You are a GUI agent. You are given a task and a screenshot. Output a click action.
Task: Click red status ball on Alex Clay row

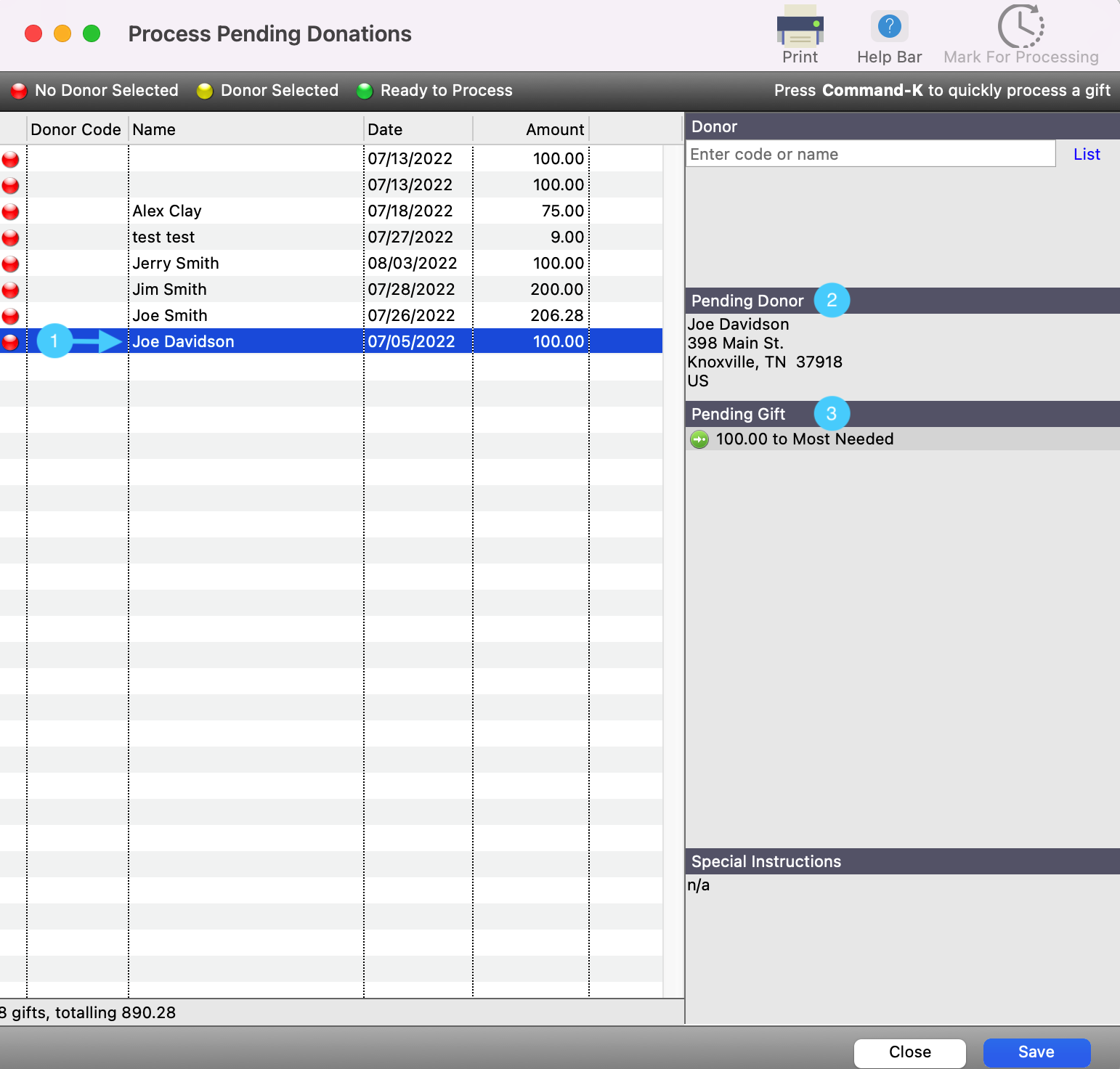click(x=11, y=211)
